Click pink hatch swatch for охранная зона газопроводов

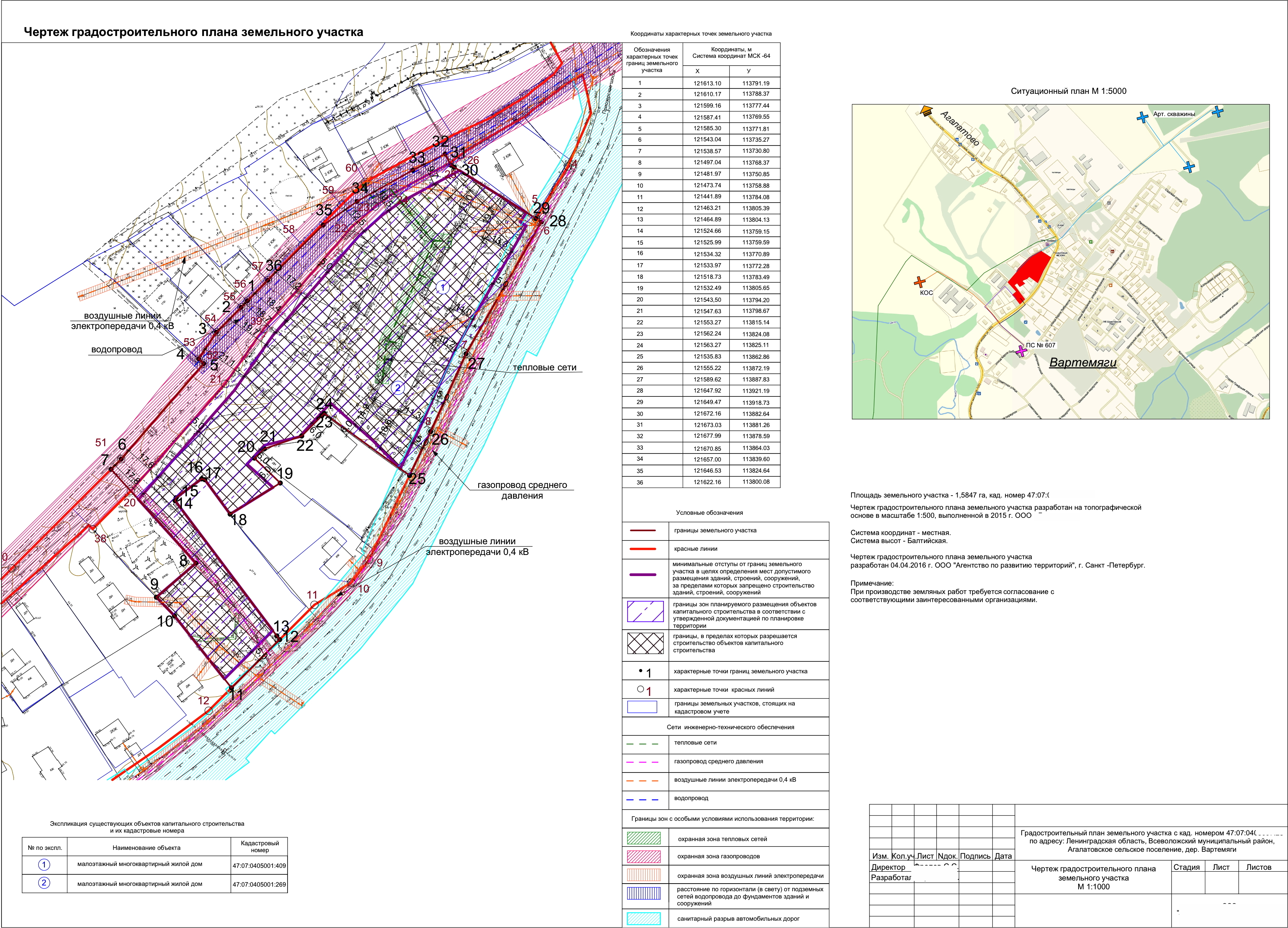pos(644,856)
